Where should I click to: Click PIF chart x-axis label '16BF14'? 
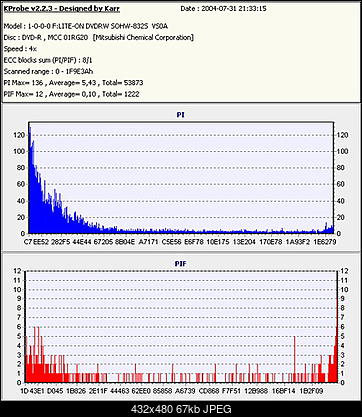(x=284, y=391)
